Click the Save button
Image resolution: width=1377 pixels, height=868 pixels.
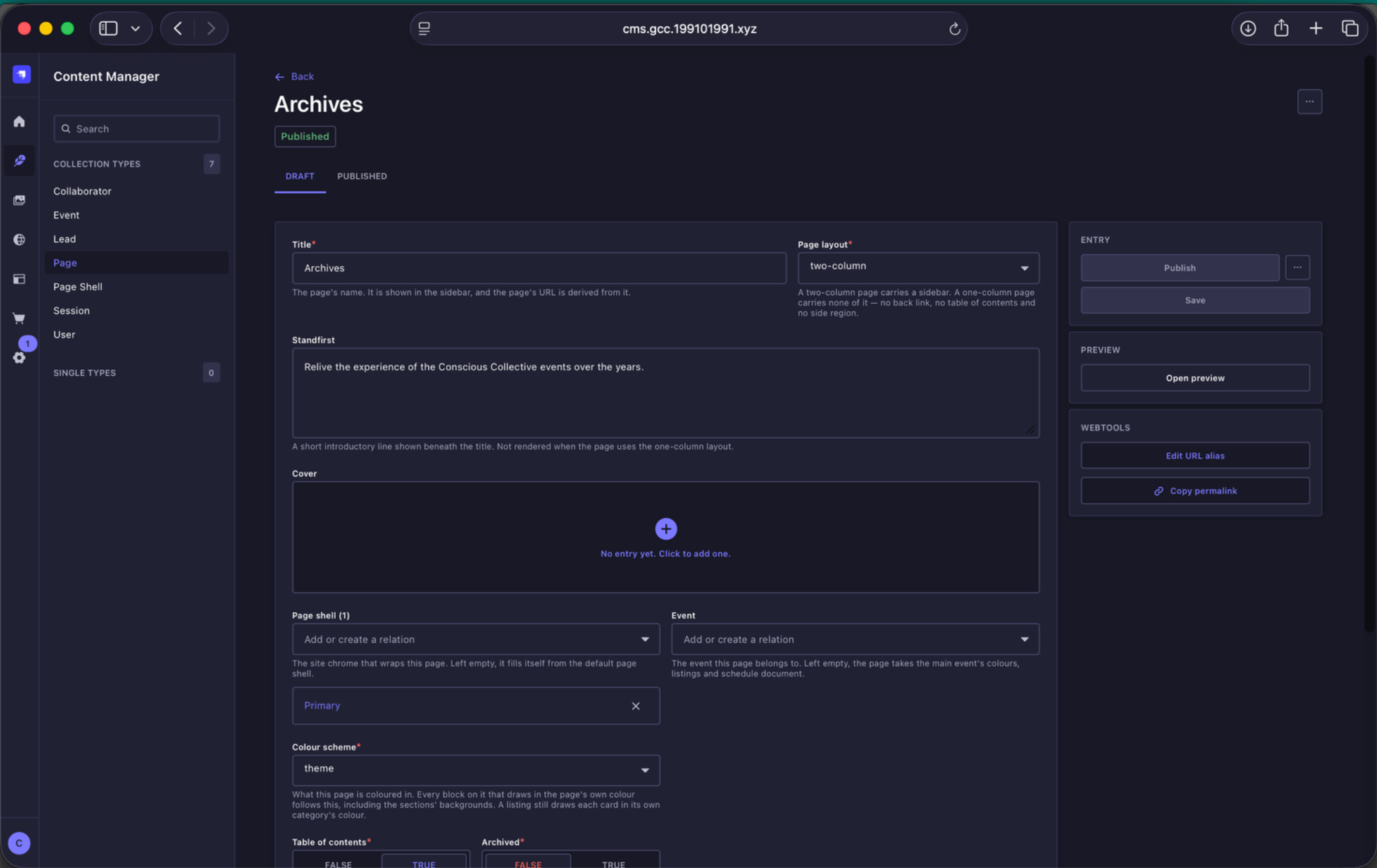tap(1195, 300)
